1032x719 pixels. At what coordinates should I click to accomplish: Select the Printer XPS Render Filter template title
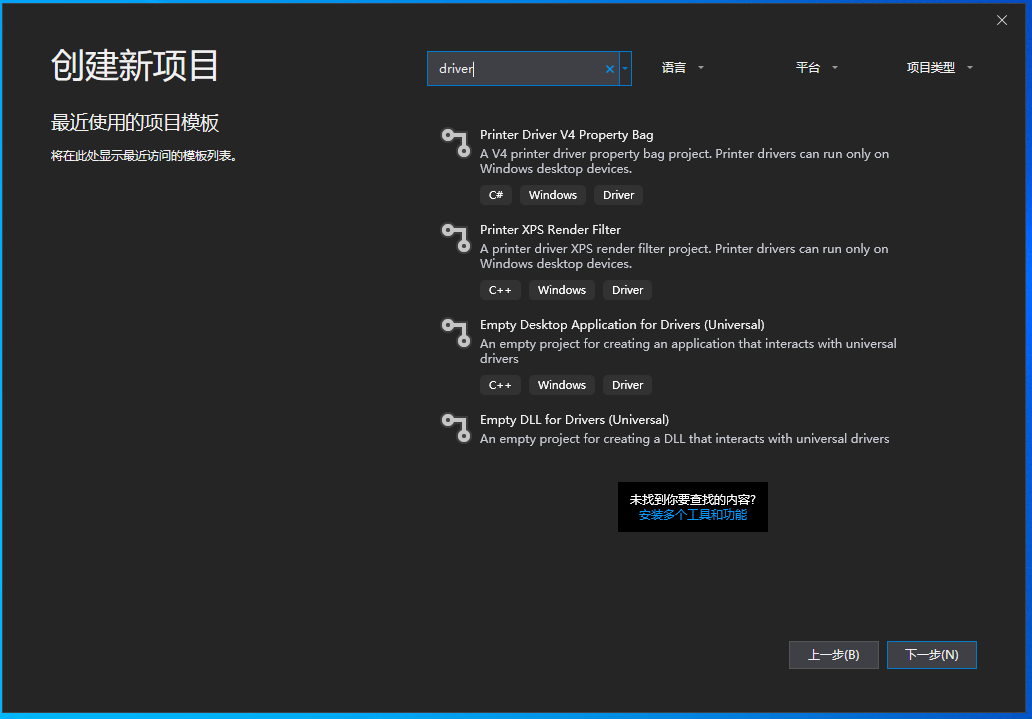550,229
